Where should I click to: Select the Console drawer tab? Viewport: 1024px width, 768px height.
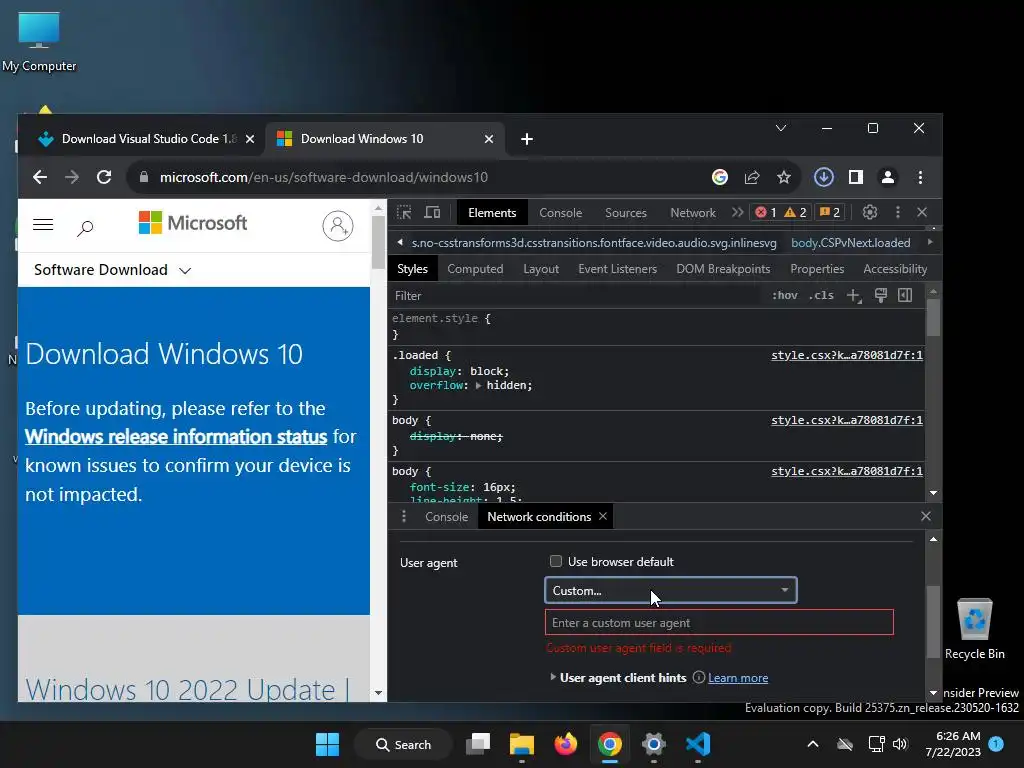(x=447, y=517)
